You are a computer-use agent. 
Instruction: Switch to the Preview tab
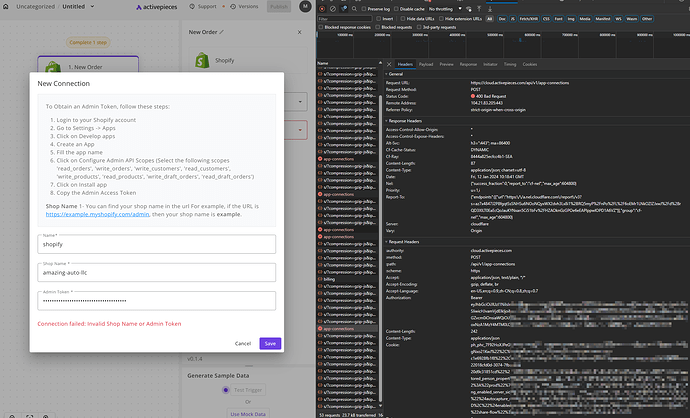coord(446,64)
